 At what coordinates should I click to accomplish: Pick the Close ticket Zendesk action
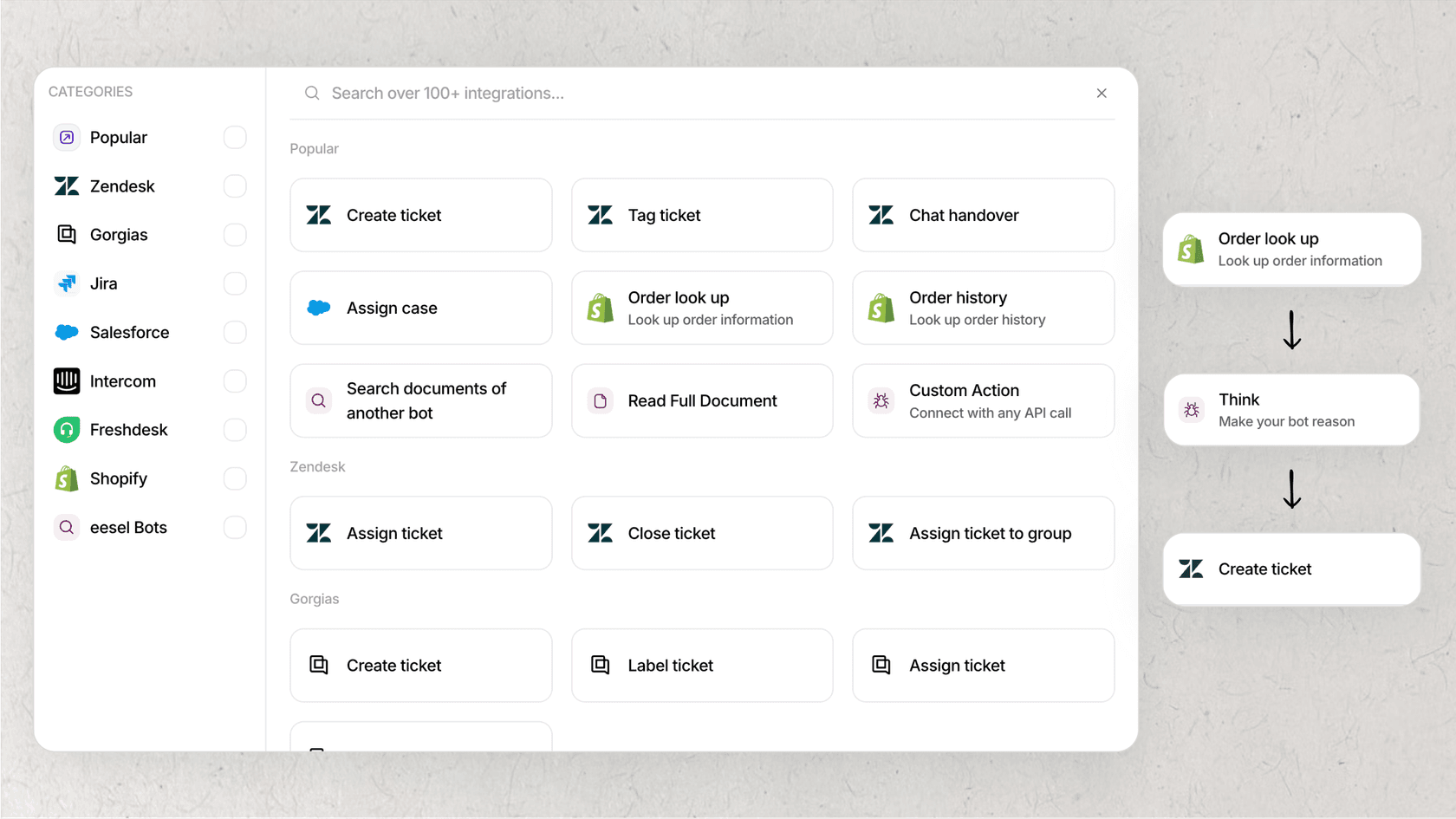[x=701, y=533]
